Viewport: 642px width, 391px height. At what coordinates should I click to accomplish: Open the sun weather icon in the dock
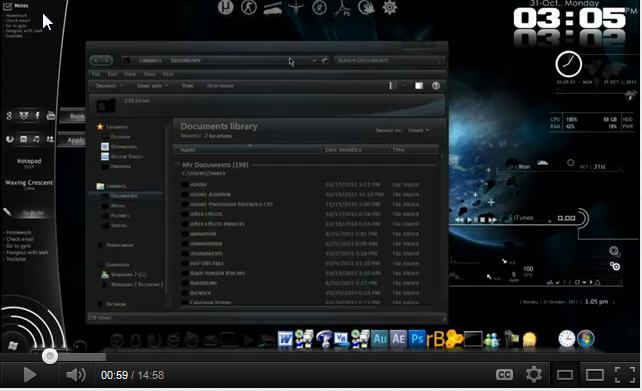coord(529,340)
